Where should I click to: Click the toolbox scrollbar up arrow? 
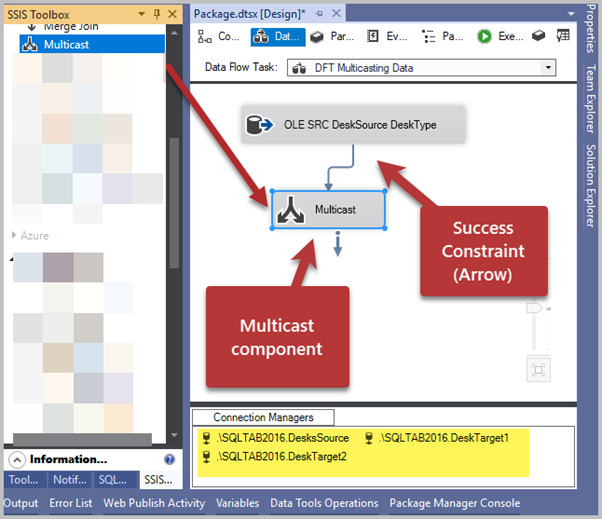coord(174,33)
